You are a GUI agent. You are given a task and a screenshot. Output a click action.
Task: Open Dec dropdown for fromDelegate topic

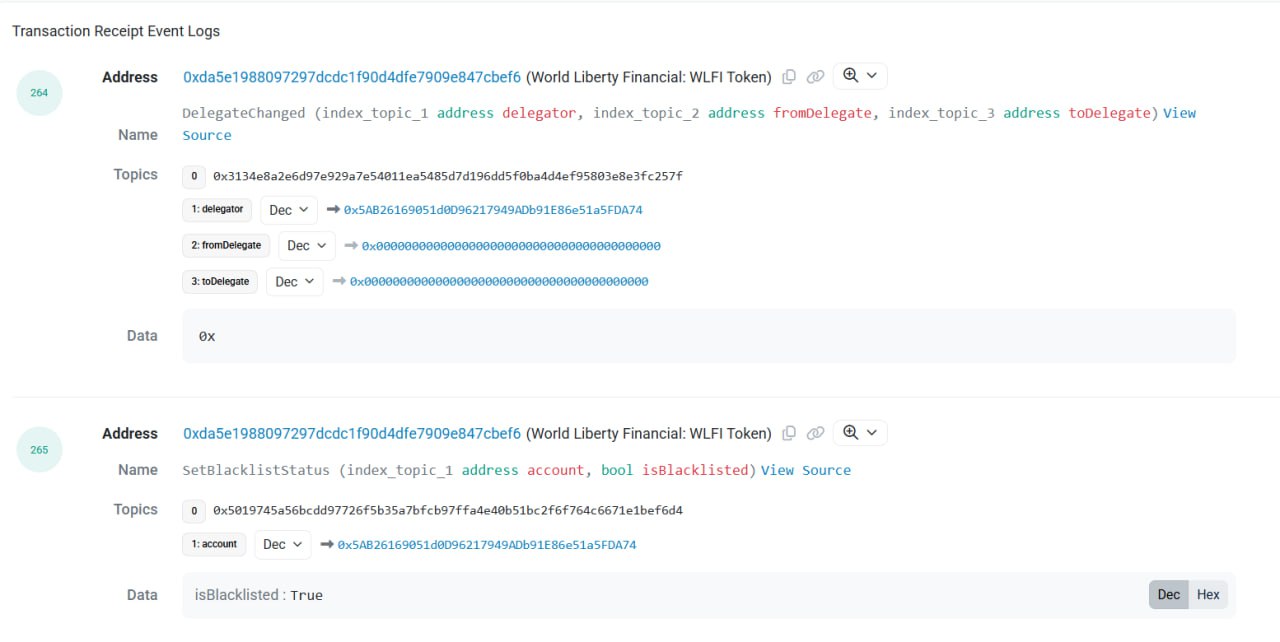pos(307,245)
